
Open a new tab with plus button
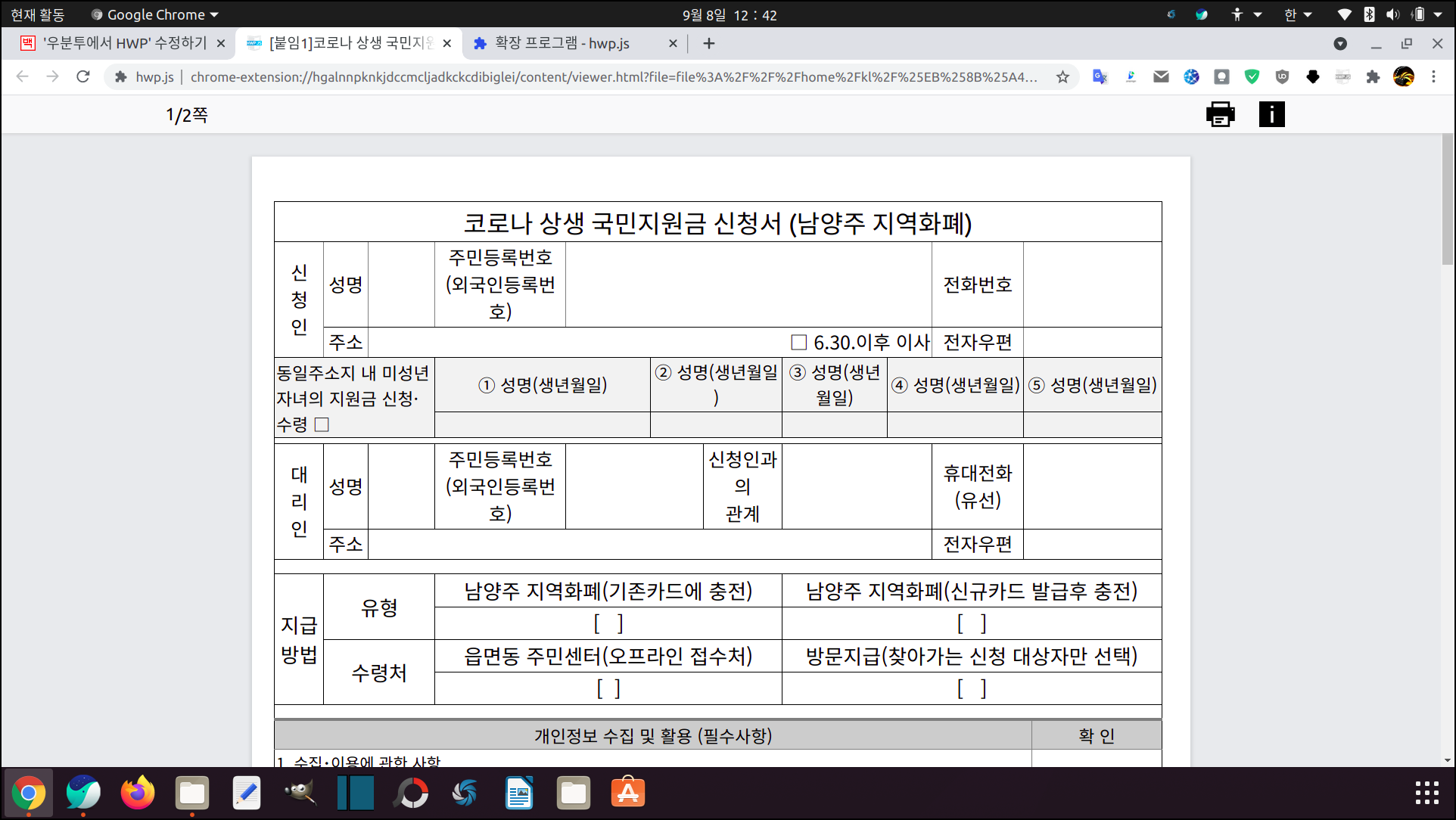click(708, 43)
